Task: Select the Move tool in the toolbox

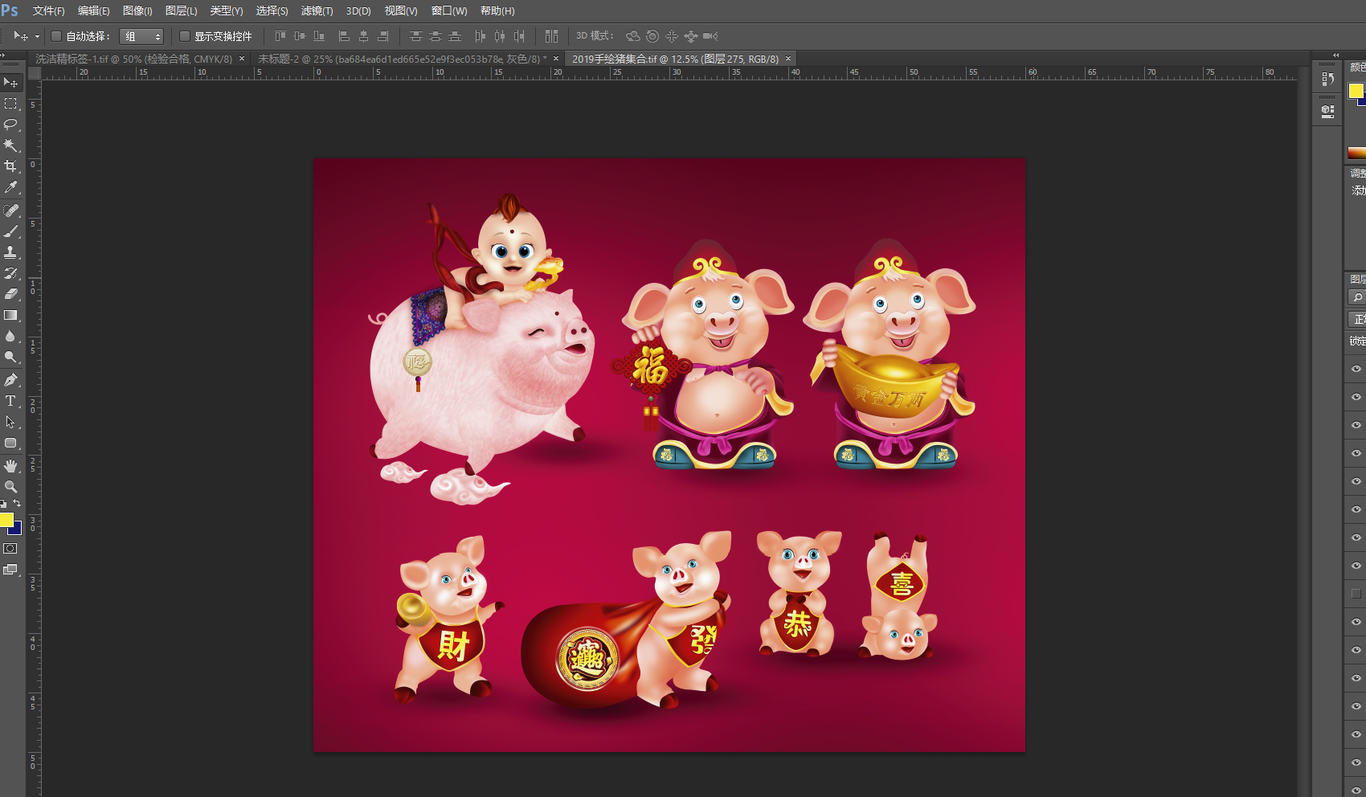Action: (11, 82)
